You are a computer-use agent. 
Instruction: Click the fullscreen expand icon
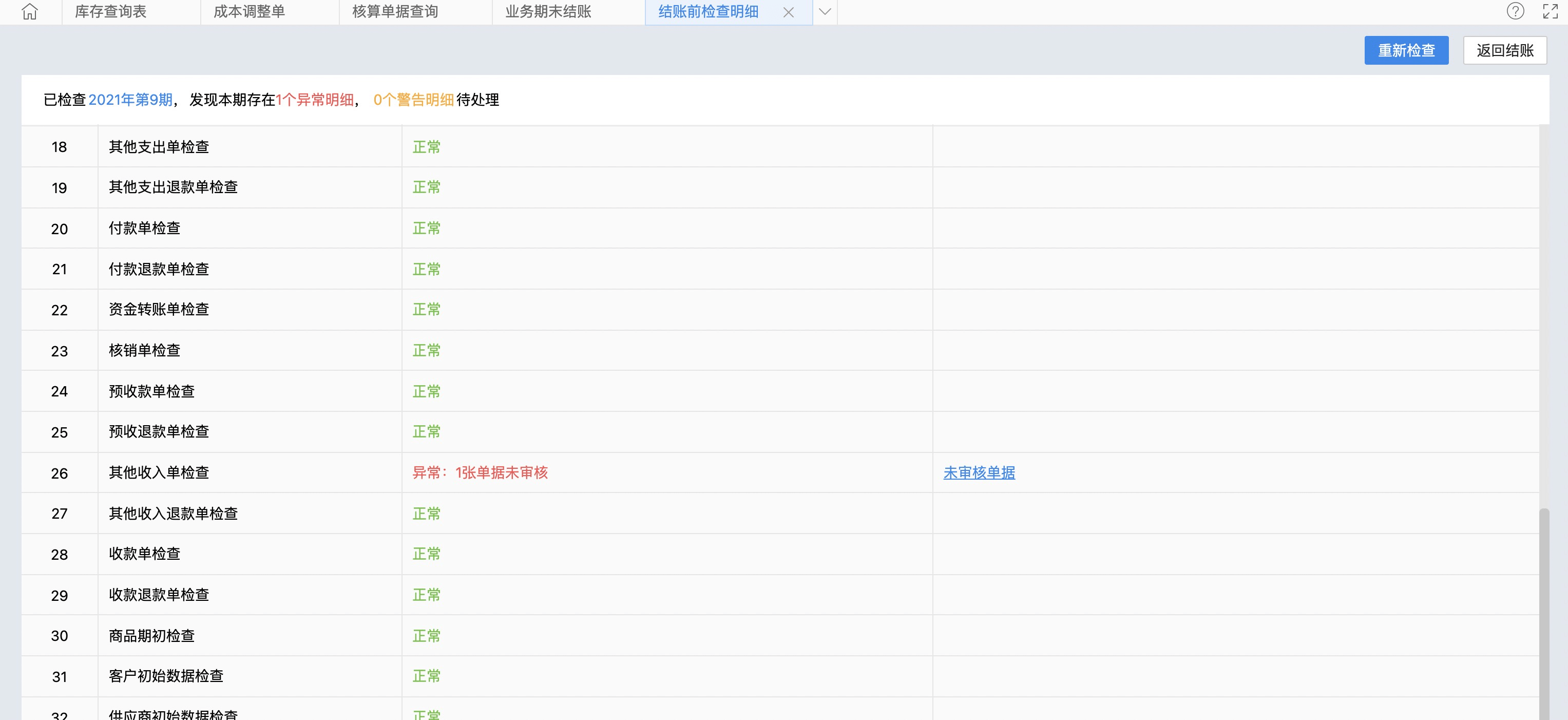coord(1550,12)
